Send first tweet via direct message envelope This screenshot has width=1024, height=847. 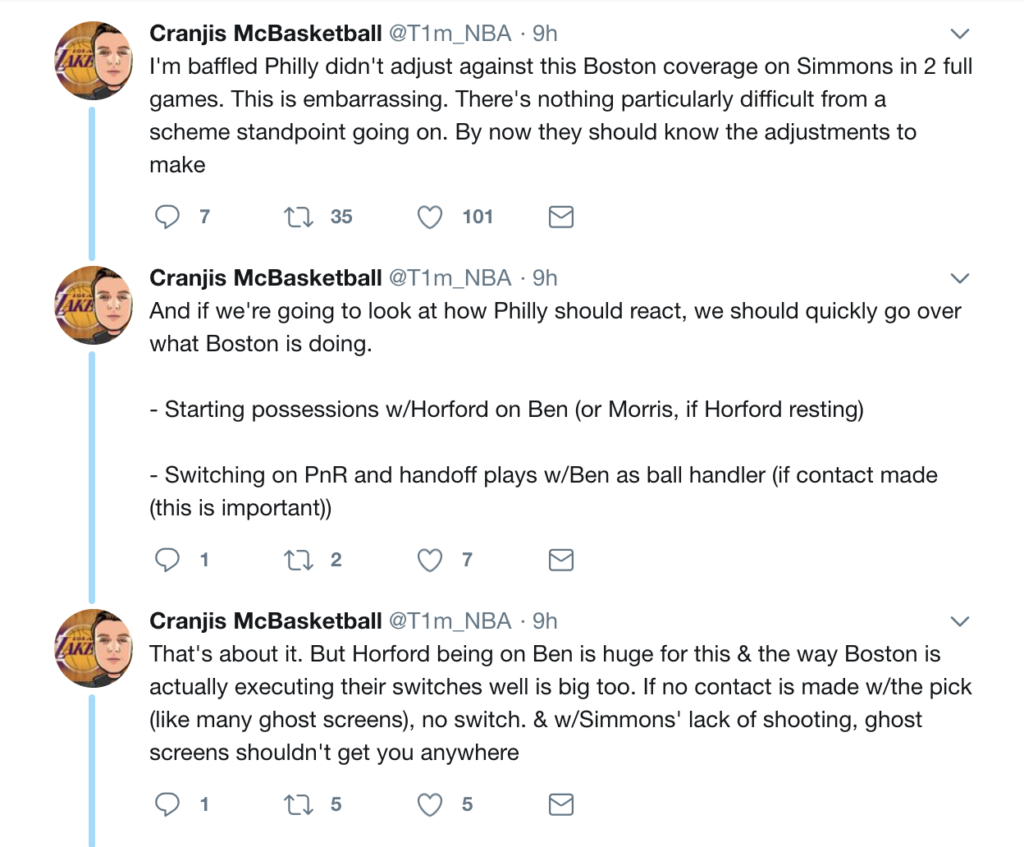point(562,216)
